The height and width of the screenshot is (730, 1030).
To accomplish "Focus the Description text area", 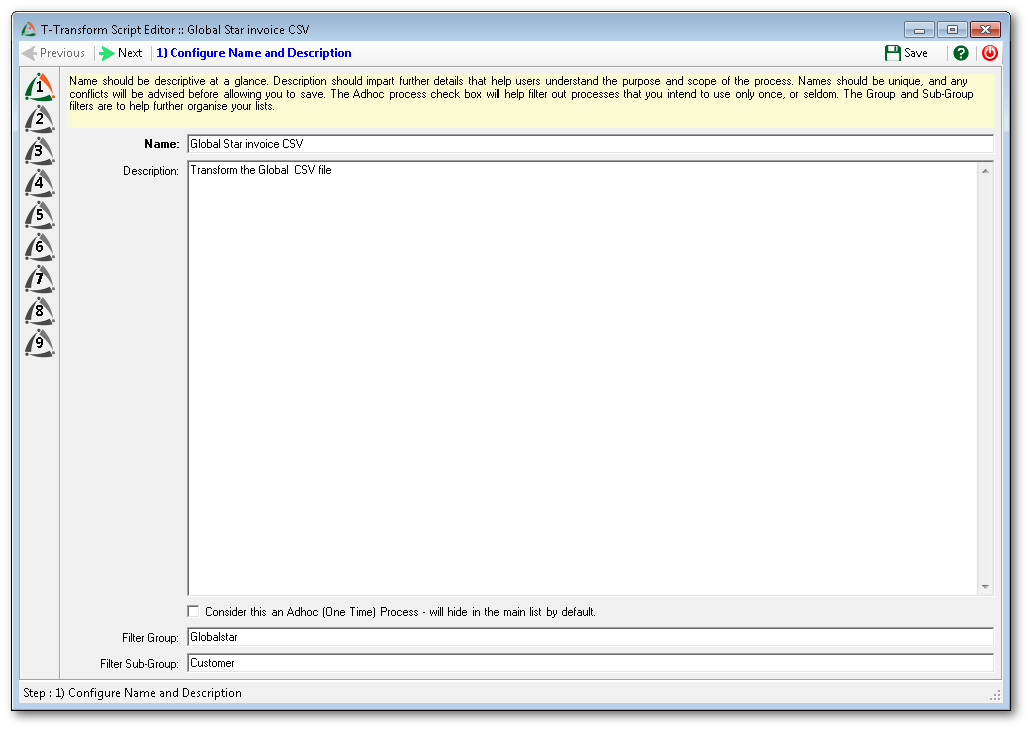I will (583, 378).
